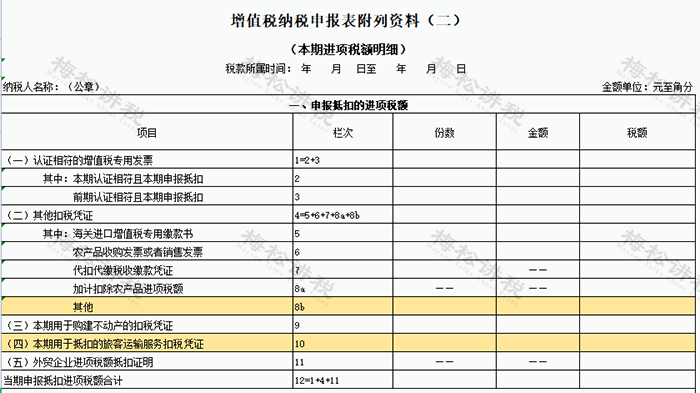
Task: Click the 纳税人名称：（公章） cell
Action: (52, 87)
